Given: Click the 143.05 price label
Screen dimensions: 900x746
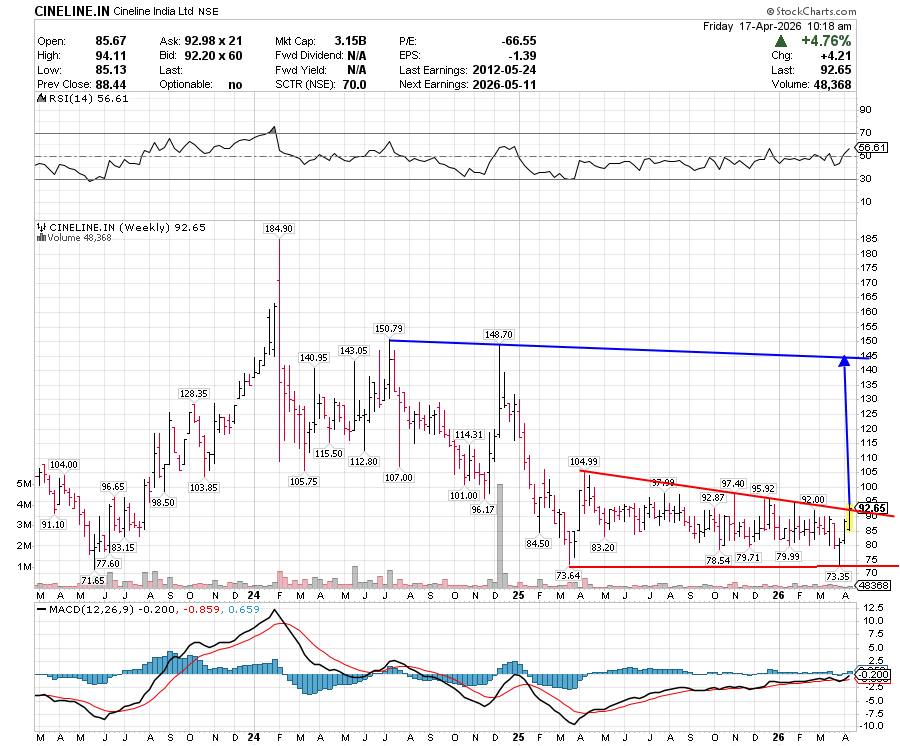Looking at the screenshot, I should 354,351.
